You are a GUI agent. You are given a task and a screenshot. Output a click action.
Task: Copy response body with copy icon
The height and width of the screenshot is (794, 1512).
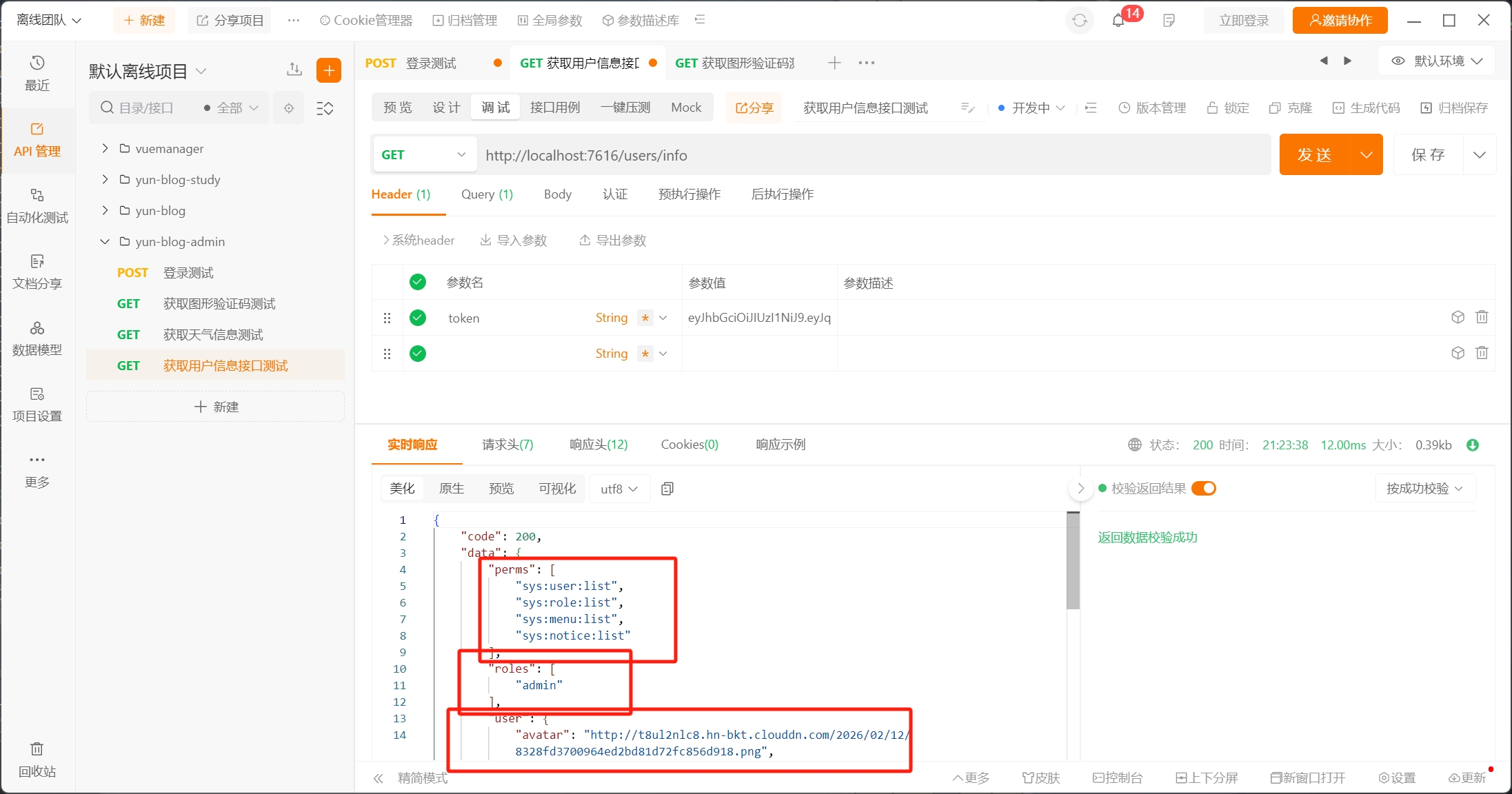coord(667,489)
